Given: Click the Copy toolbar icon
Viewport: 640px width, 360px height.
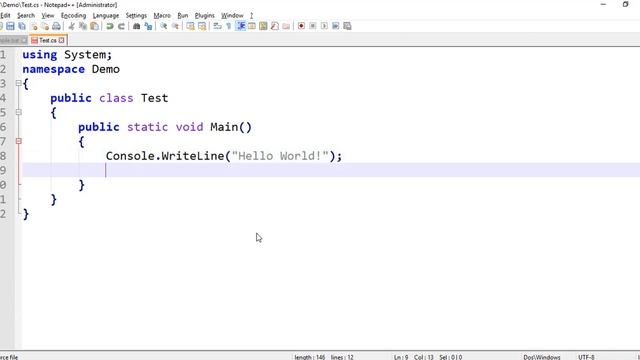Looking at the screenshot, I should [83, 26].
